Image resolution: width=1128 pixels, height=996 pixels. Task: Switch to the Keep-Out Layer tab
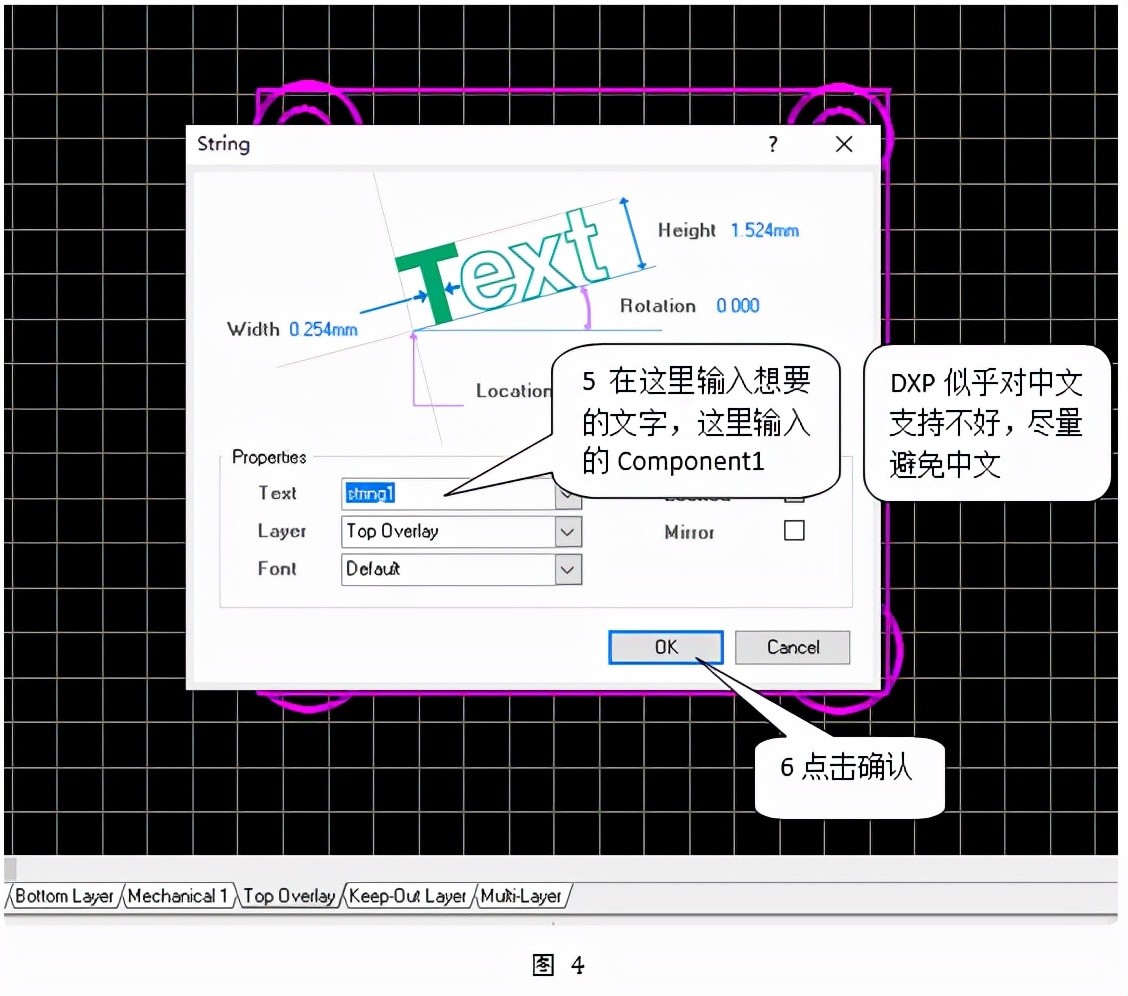point(406,895)
